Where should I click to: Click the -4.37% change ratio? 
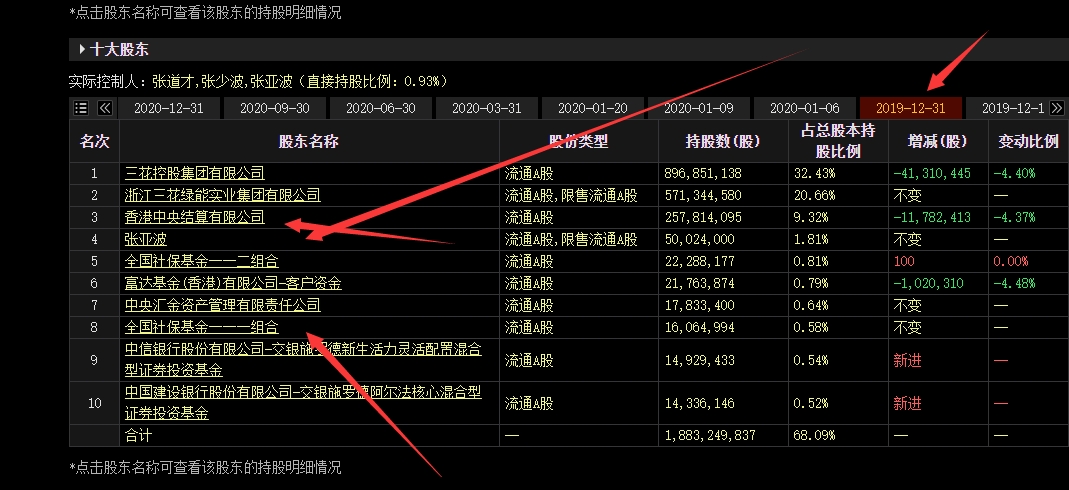click(1014, 217)
